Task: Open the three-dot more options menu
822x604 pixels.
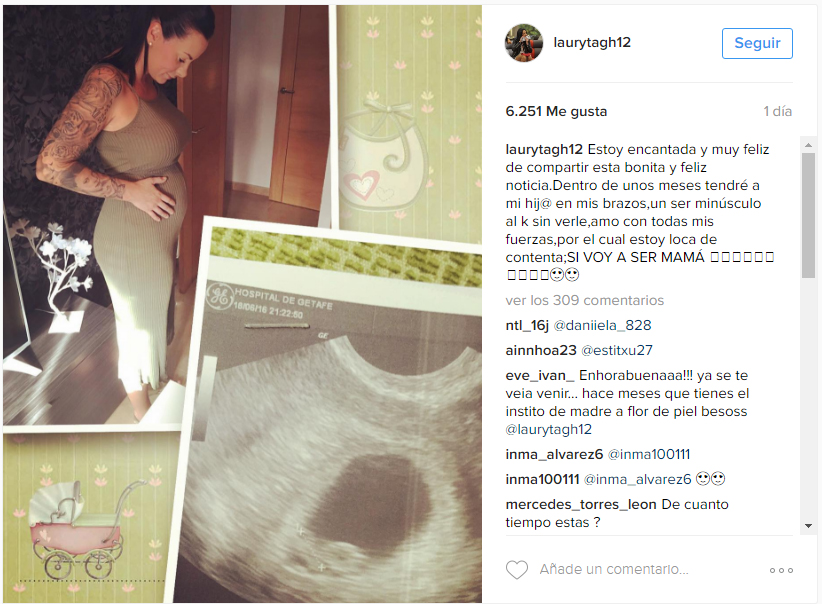Action: pos(781,570)
